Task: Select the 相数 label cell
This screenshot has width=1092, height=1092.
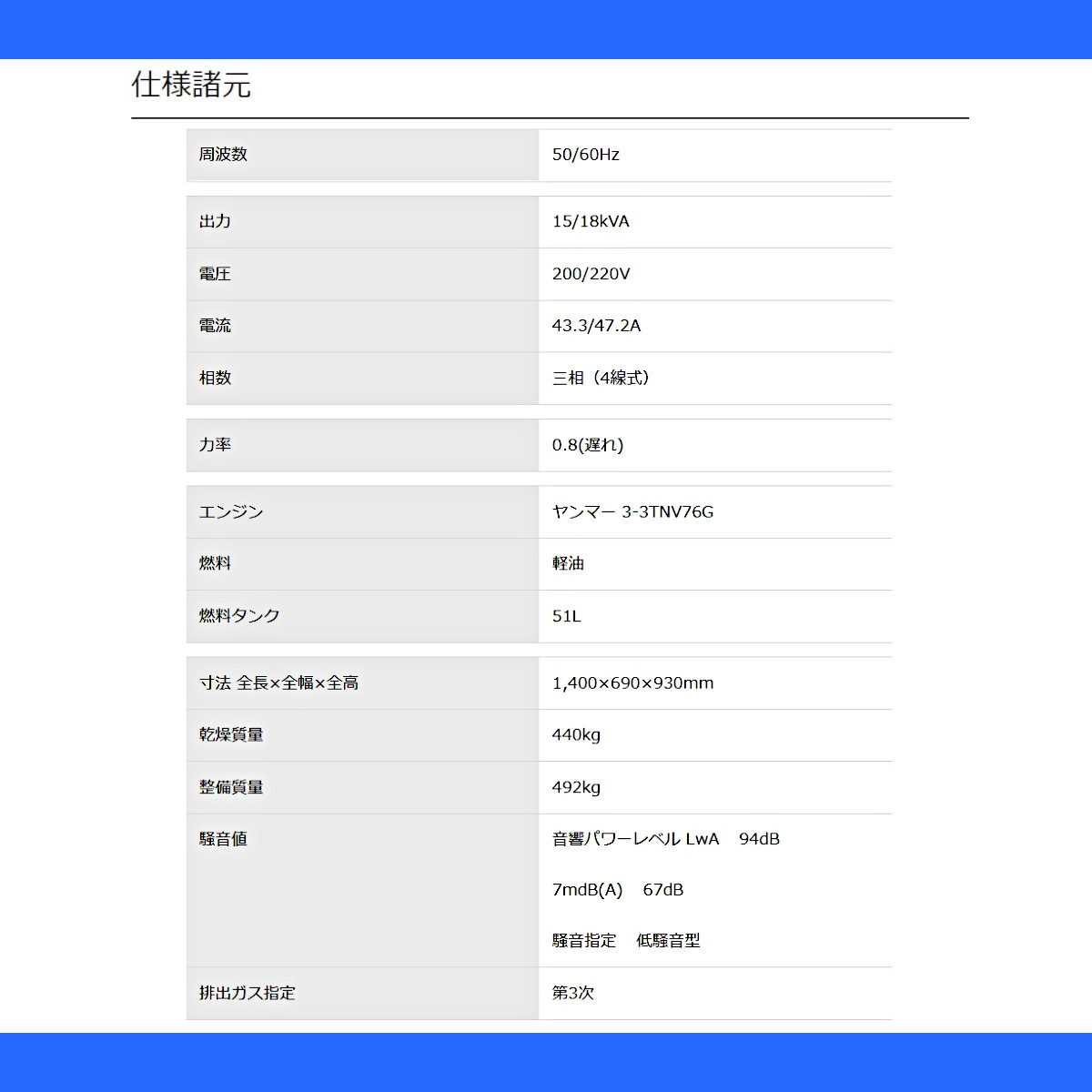Action: coord(362,378)
